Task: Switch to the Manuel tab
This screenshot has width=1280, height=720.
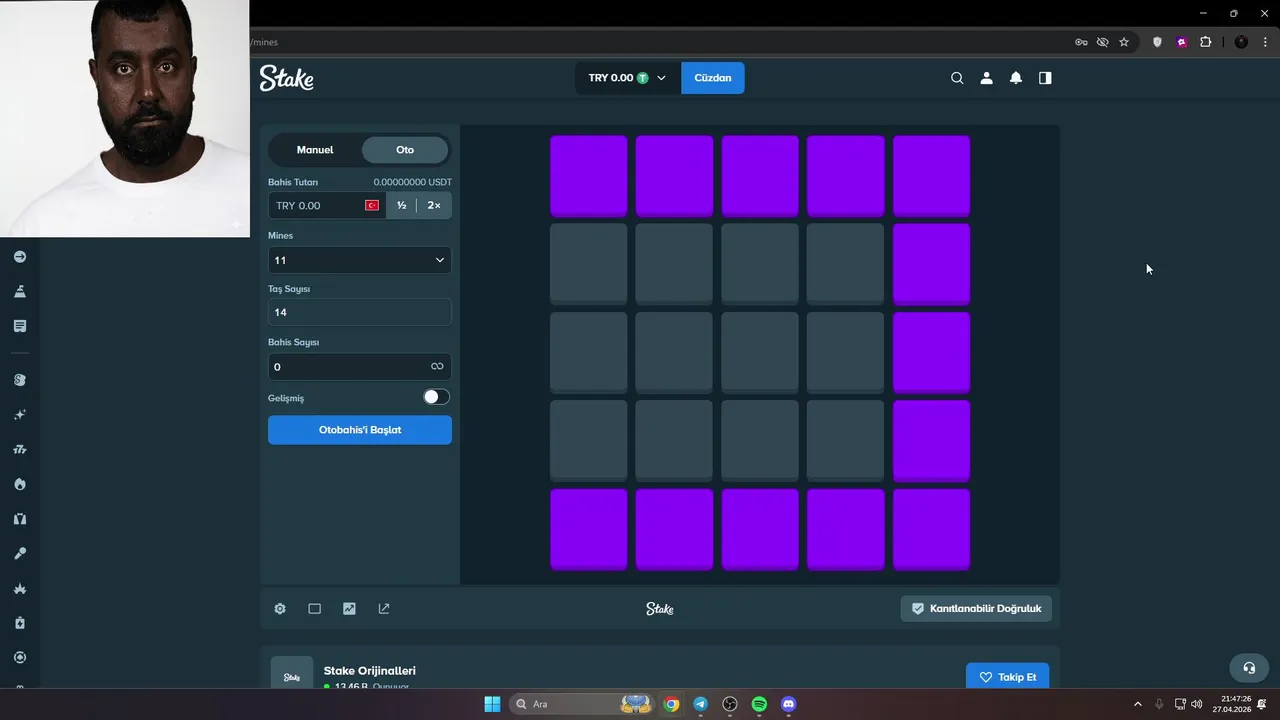Action: coord(315,150)
